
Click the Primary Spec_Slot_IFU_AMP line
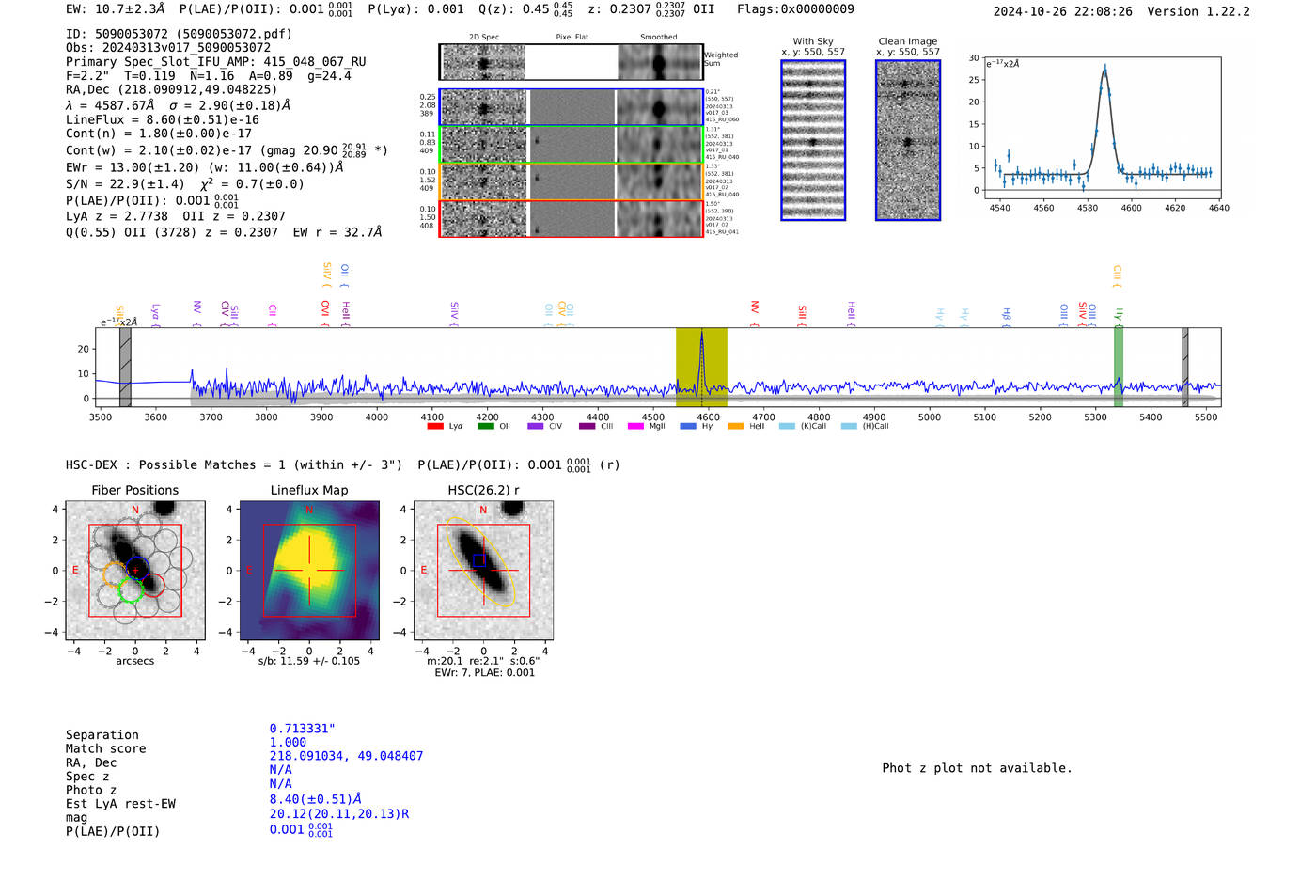click(216, 62)
